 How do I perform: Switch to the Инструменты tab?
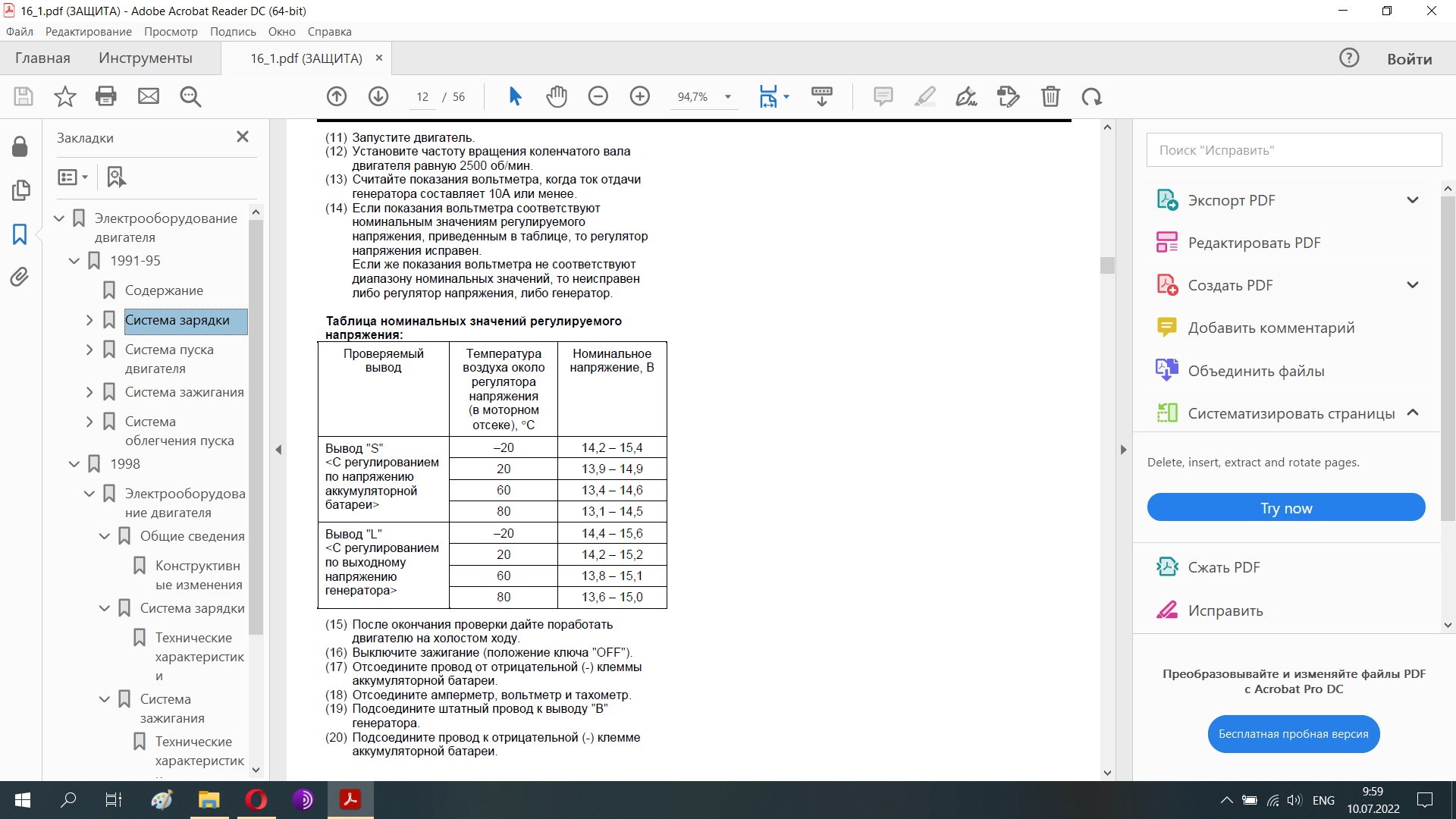tap(145, 58)
